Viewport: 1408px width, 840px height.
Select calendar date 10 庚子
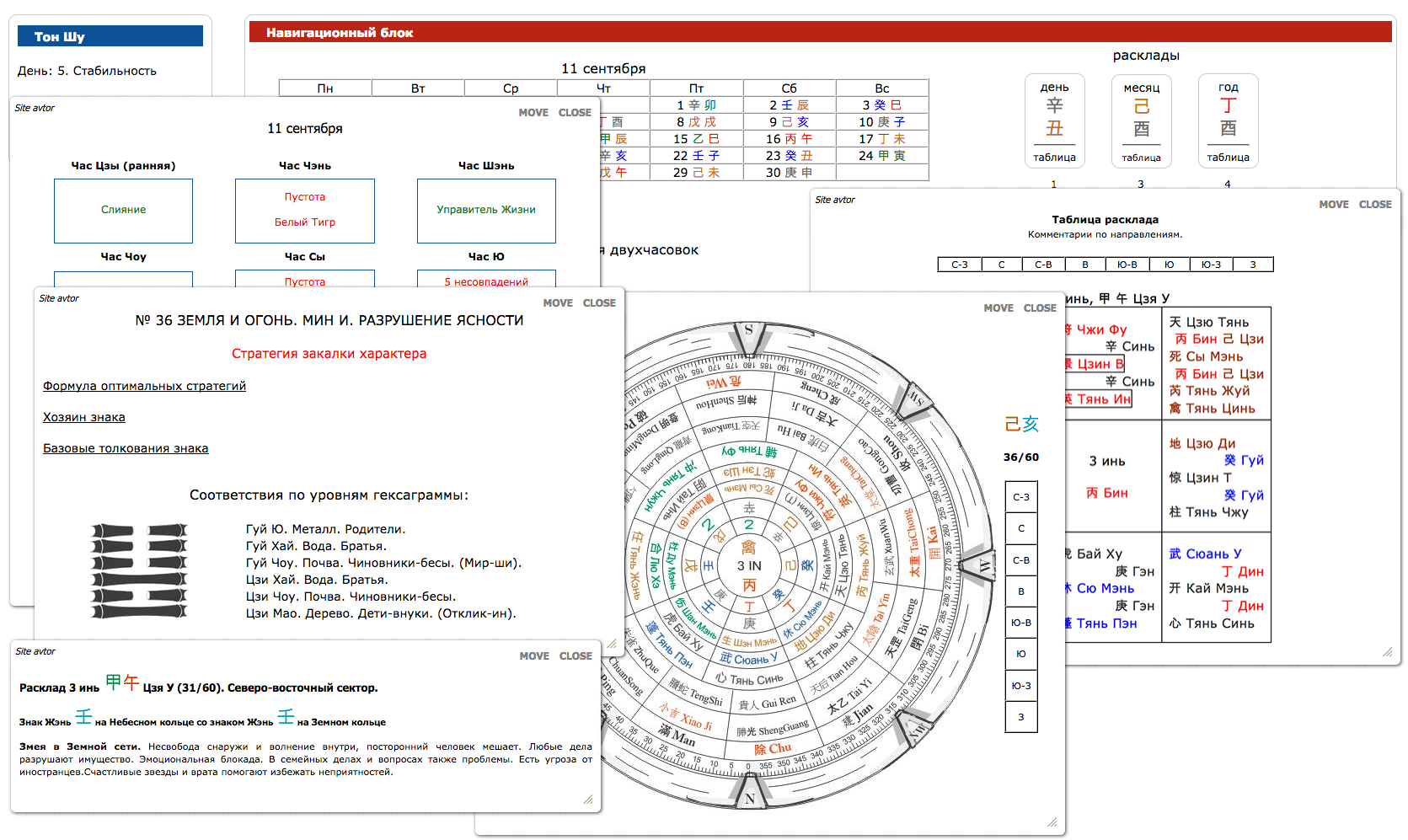point(881,122)
